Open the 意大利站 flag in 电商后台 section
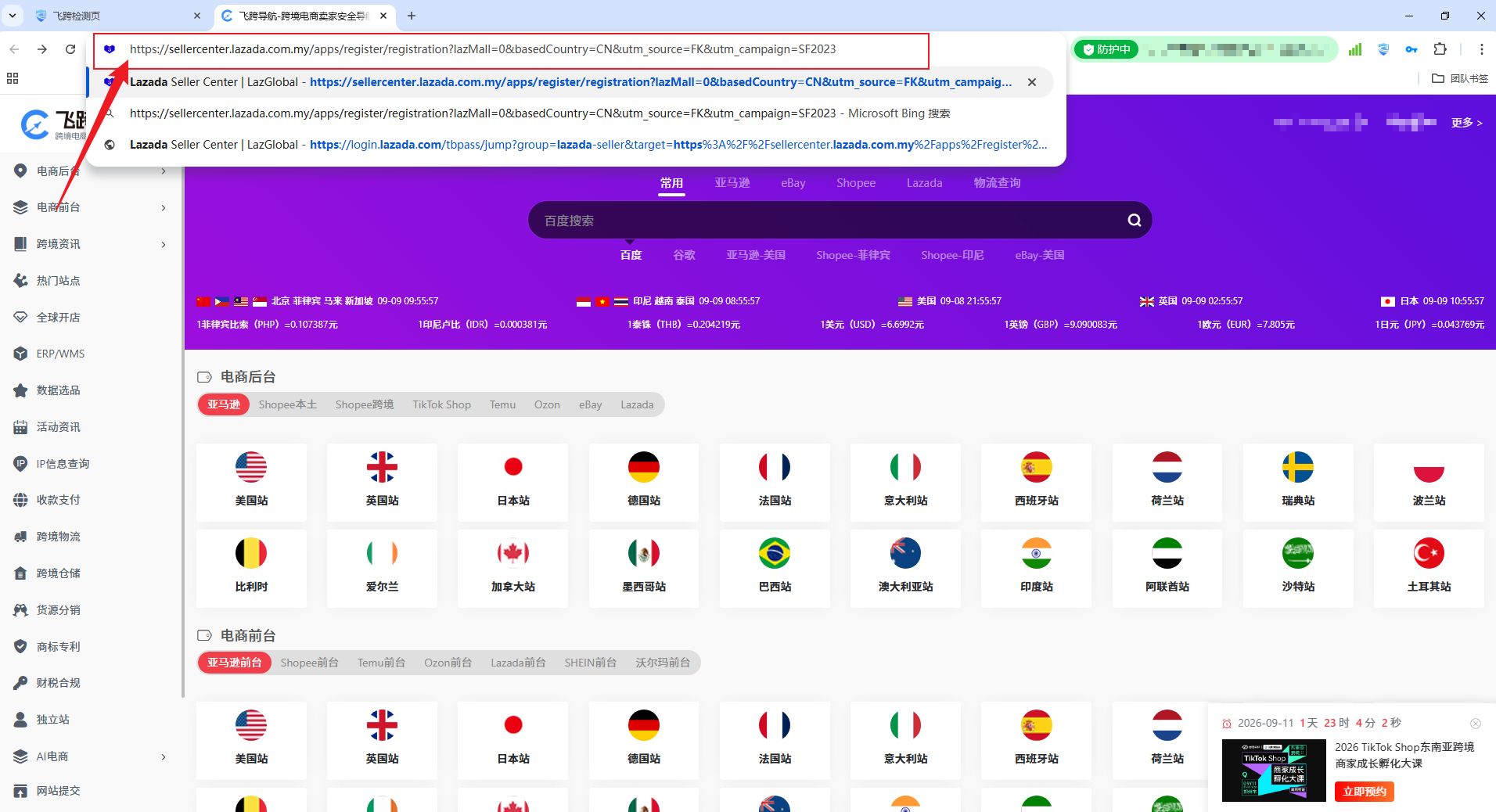The image size is (1496, 812). click(905, 467)
